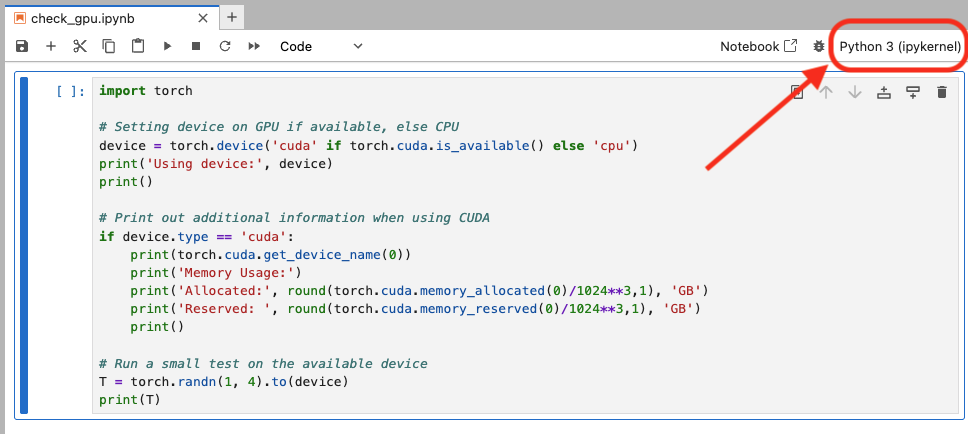
Task: Open the Notebook external link
Action: (759, 46)
